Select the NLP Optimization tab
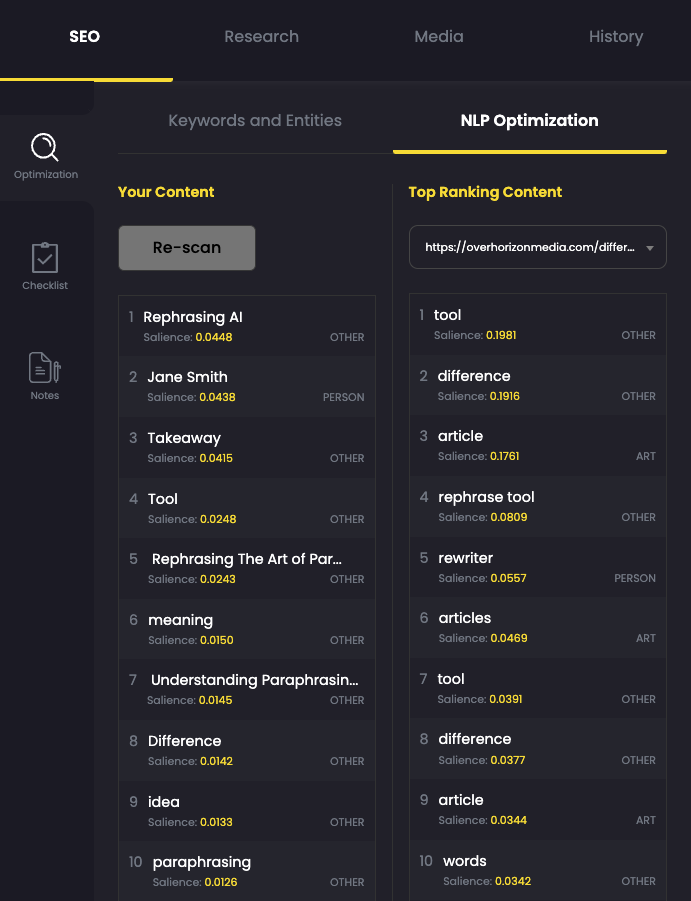691x901 pixels. [529, 121]
